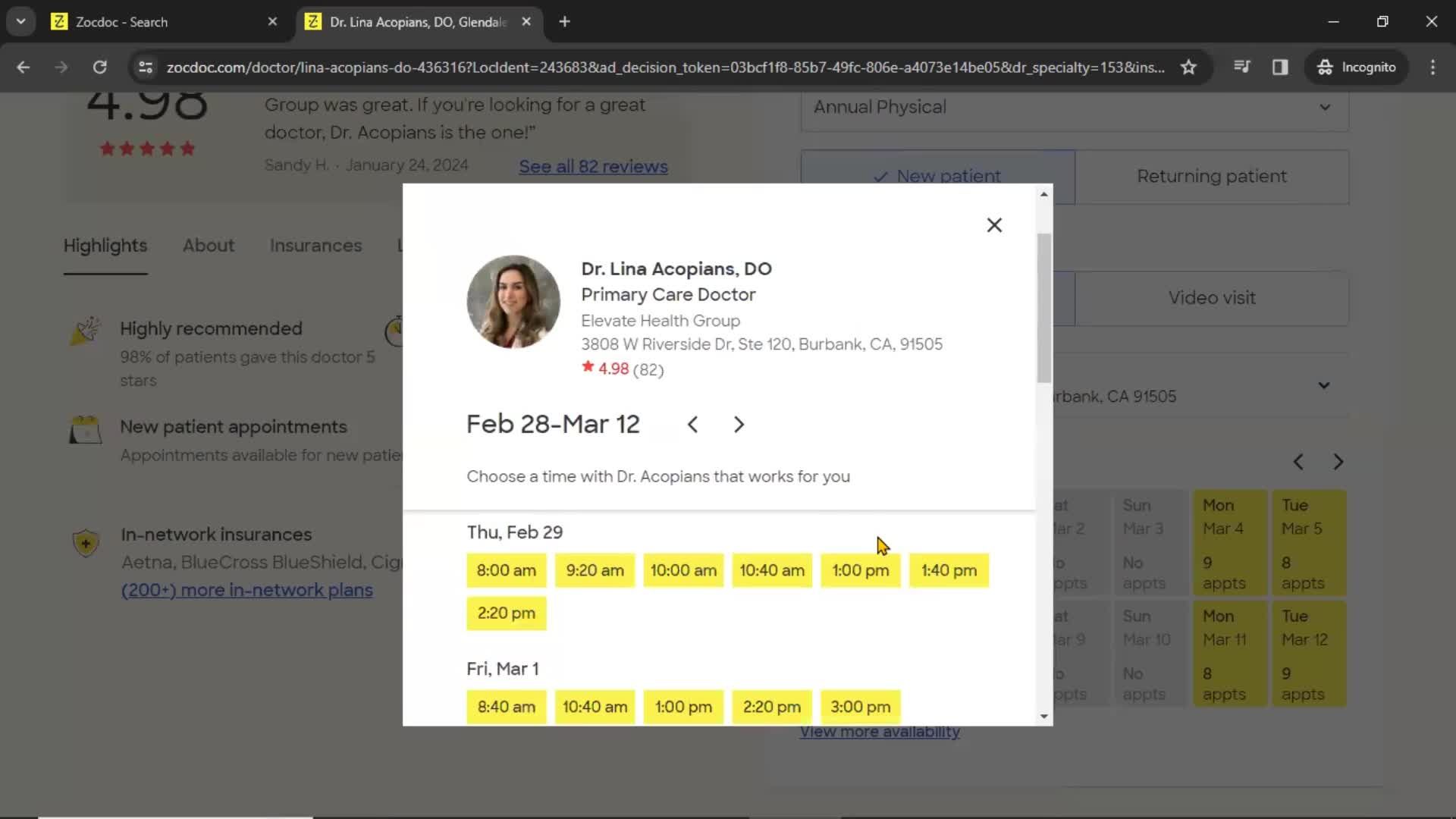Click five-star rating under 4.98 score
The width and height of the screenshot is (1456, 819).
click(x=147, y=149)
